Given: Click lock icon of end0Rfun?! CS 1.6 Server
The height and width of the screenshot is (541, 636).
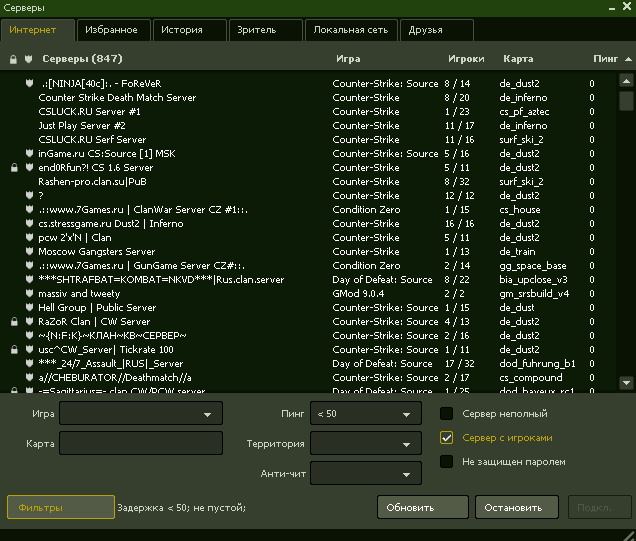Looking at the screenshot, I should tap(14, 167).
